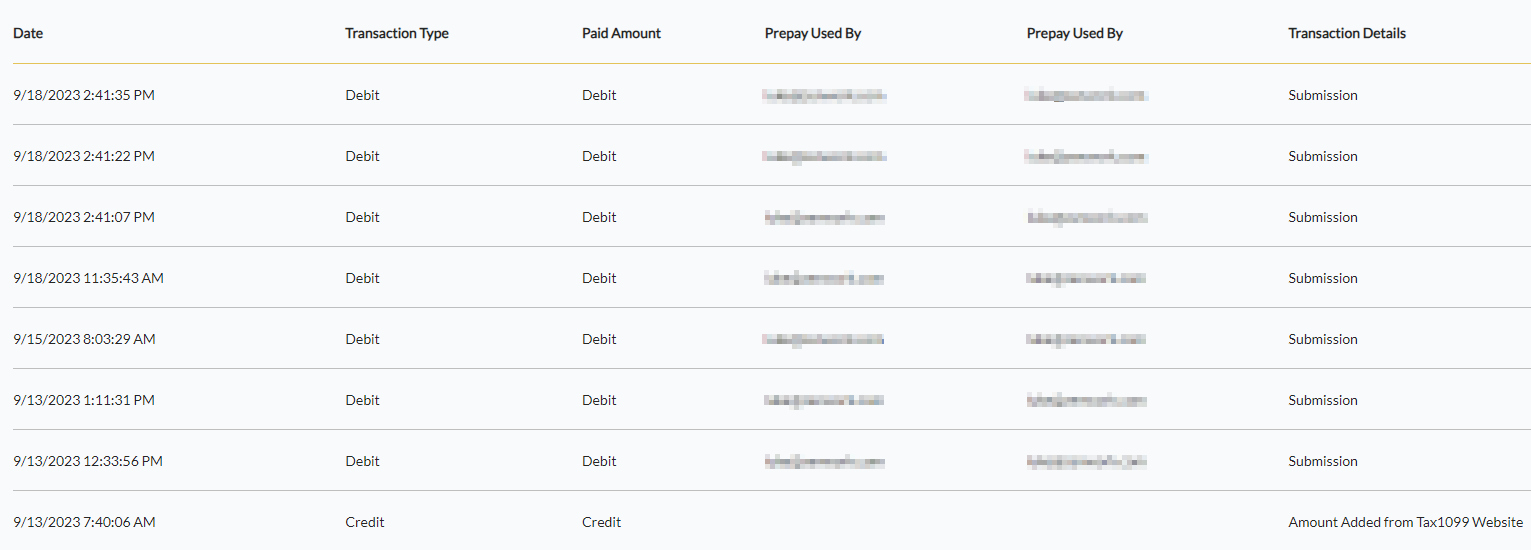Select the 9/18/2023 2:41:35 PM date cell
Viewport: 1531px width, 550px height.
pyautogui.click(x=84, y=95)
